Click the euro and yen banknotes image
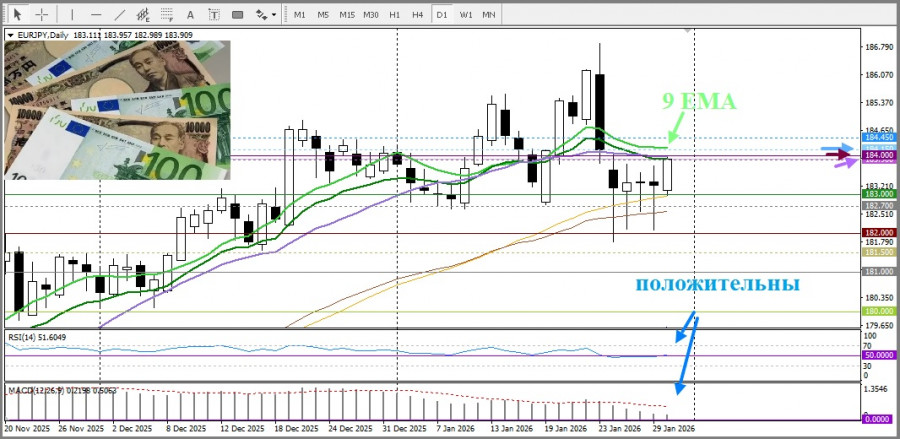This screenshot has height=439, width=900. 118,110
